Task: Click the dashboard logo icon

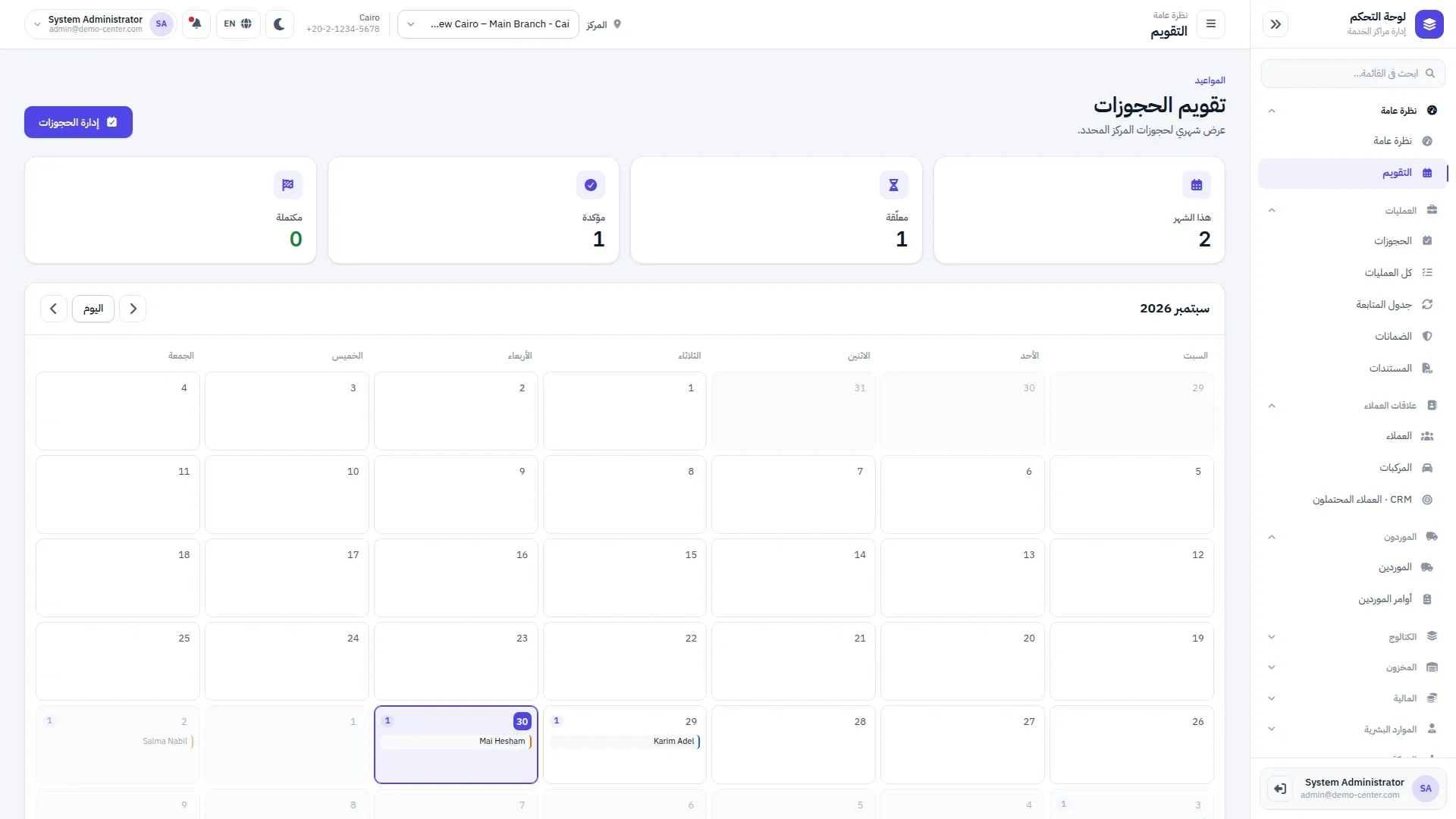Action: (x=1429, y=24)
